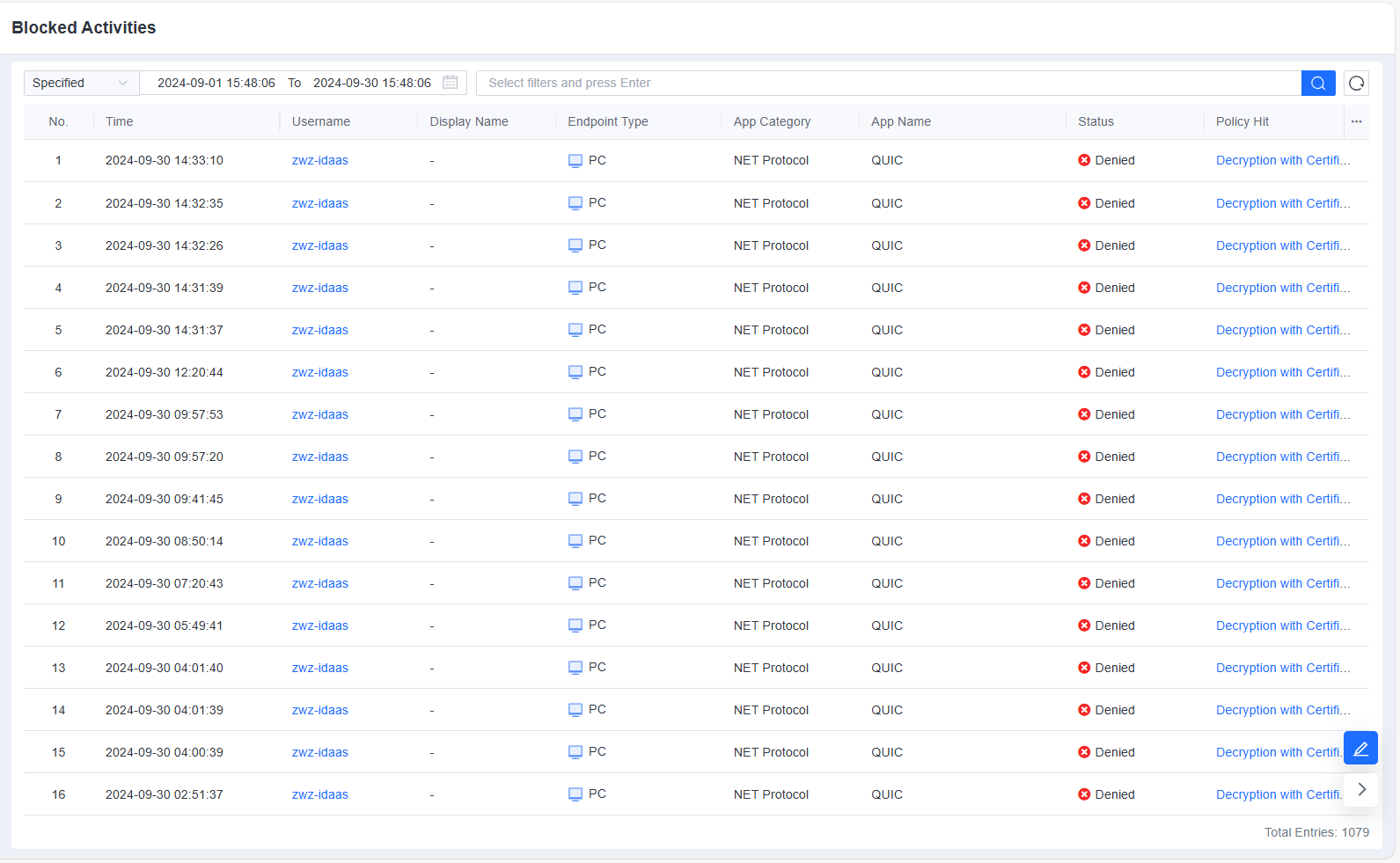Open Decryption with Certifi policy in row 11
Image resolution: width=1400 pixels, height=863 pixels.
coord(1283,583)
